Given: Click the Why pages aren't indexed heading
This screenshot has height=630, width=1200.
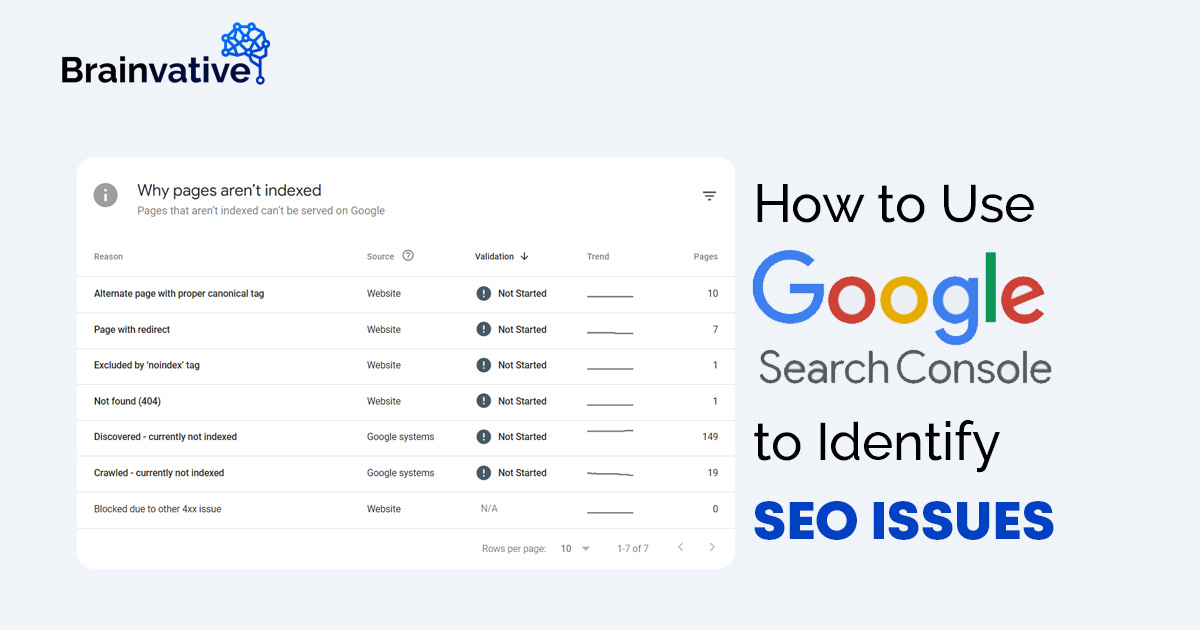Looking at the screenshot, I should [229, 190].
